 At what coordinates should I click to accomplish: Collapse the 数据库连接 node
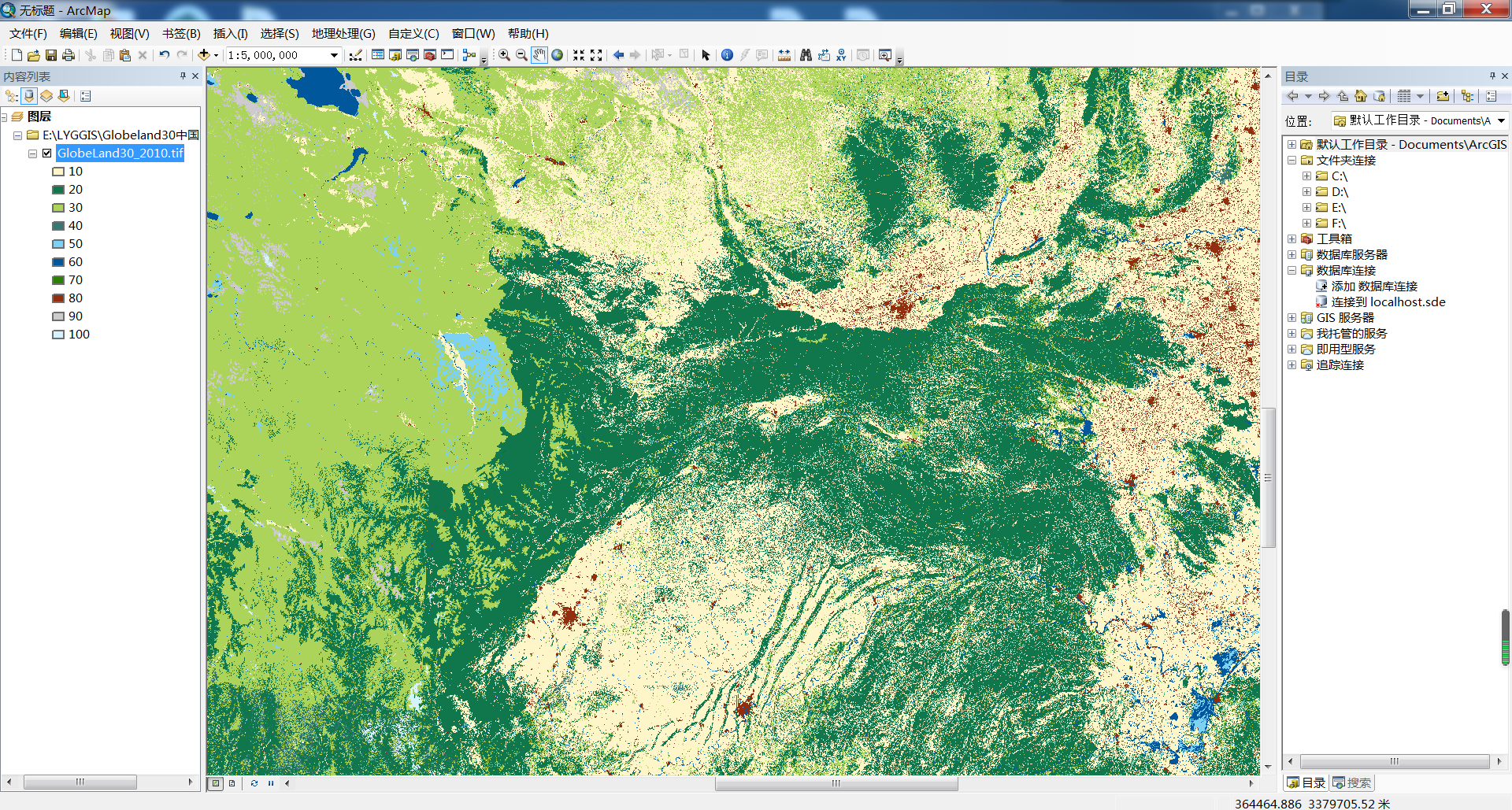(x=1291, y=270)
